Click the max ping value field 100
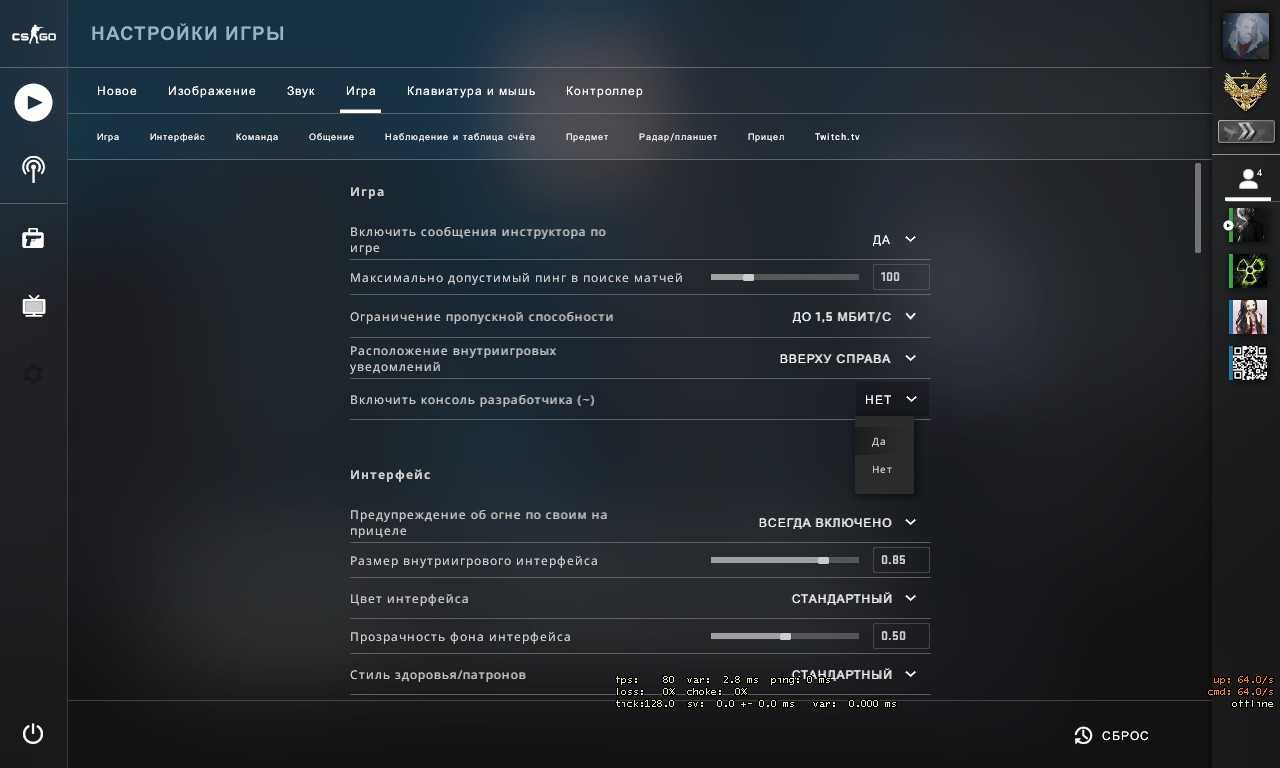Image resolution: width=1280 pixels, height=768 pixels. pyautogui.click(x=901, y=277)
